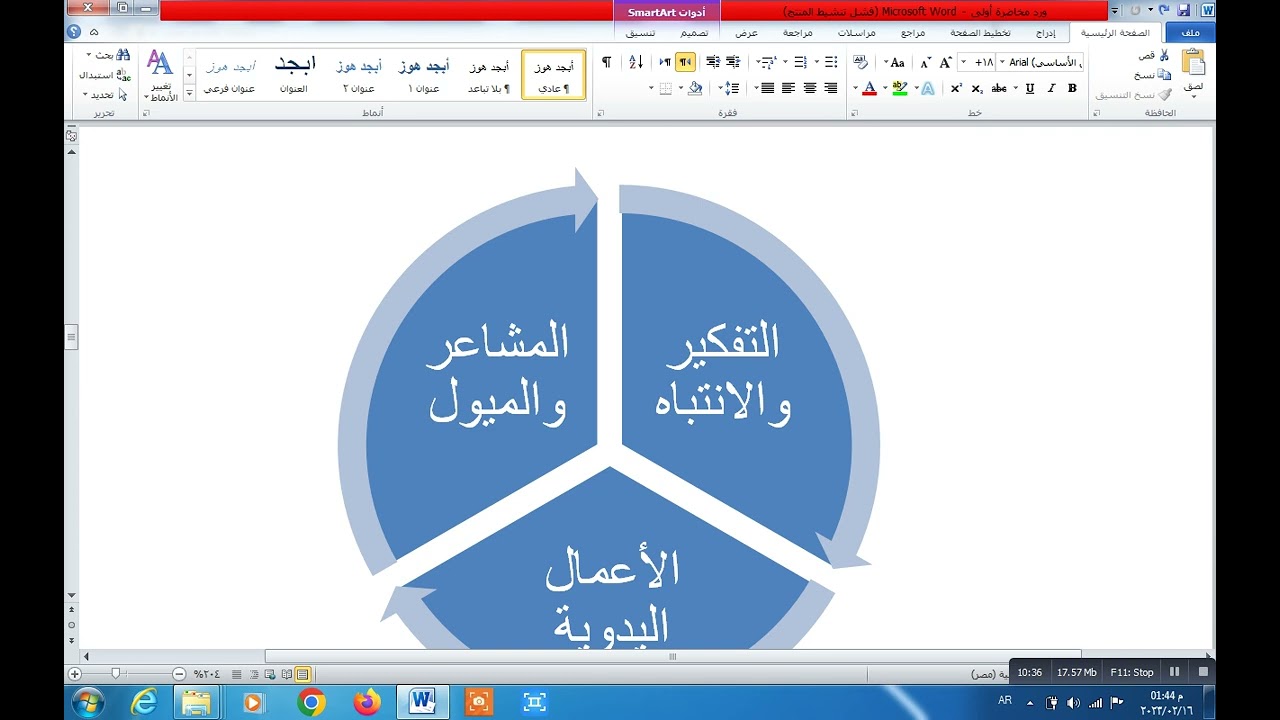
Task: Click the superscript x² icon
Action: (956, 88)
